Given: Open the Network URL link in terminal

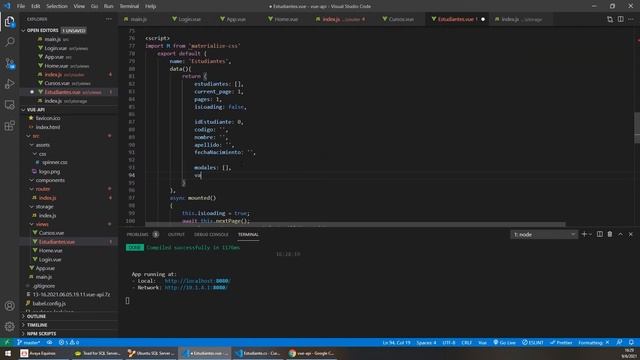Looking at the screenshot, I should click(196, 288).
